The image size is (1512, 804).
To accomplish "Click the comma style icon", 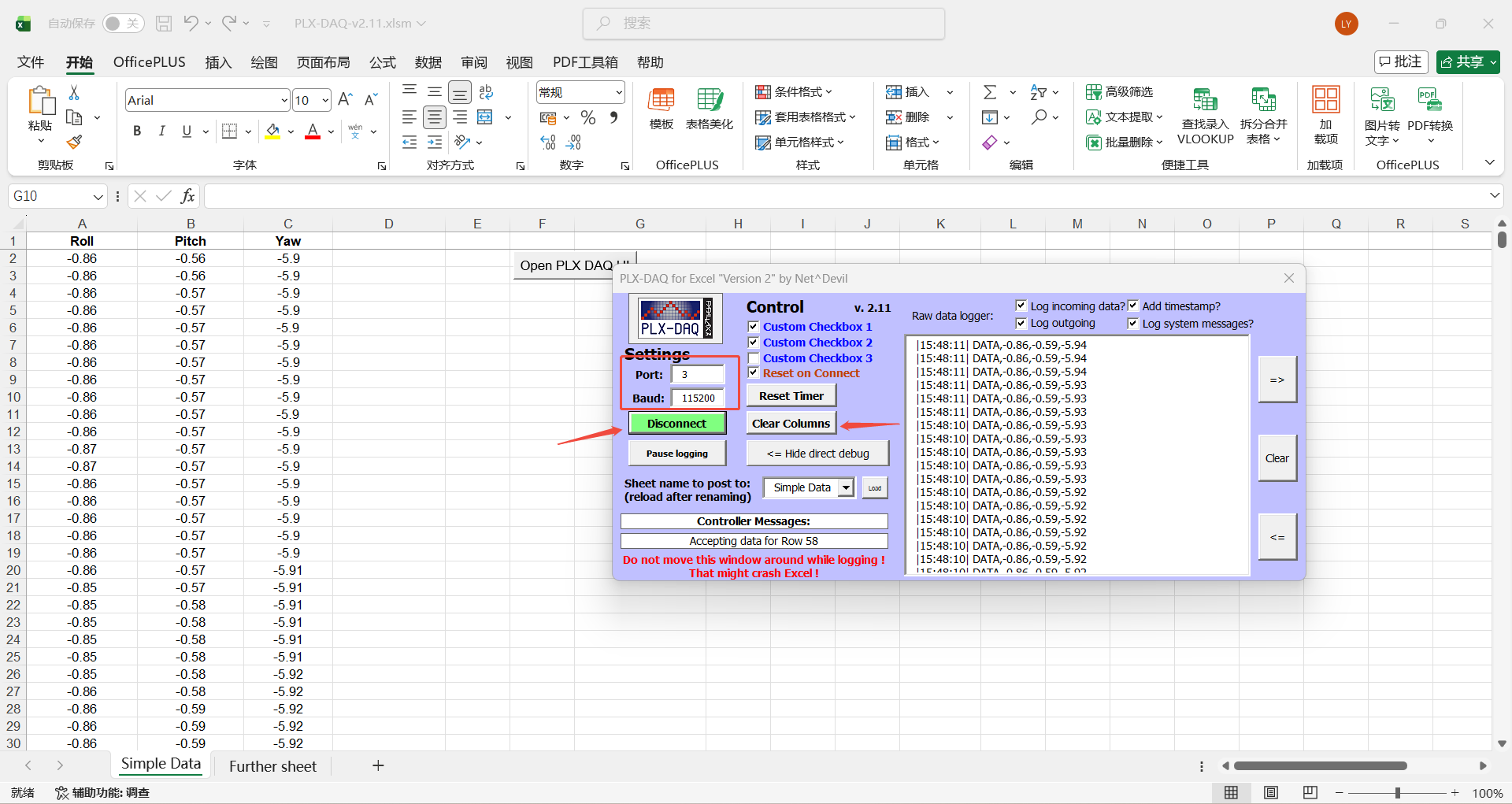I will click(x=613, y=117).
